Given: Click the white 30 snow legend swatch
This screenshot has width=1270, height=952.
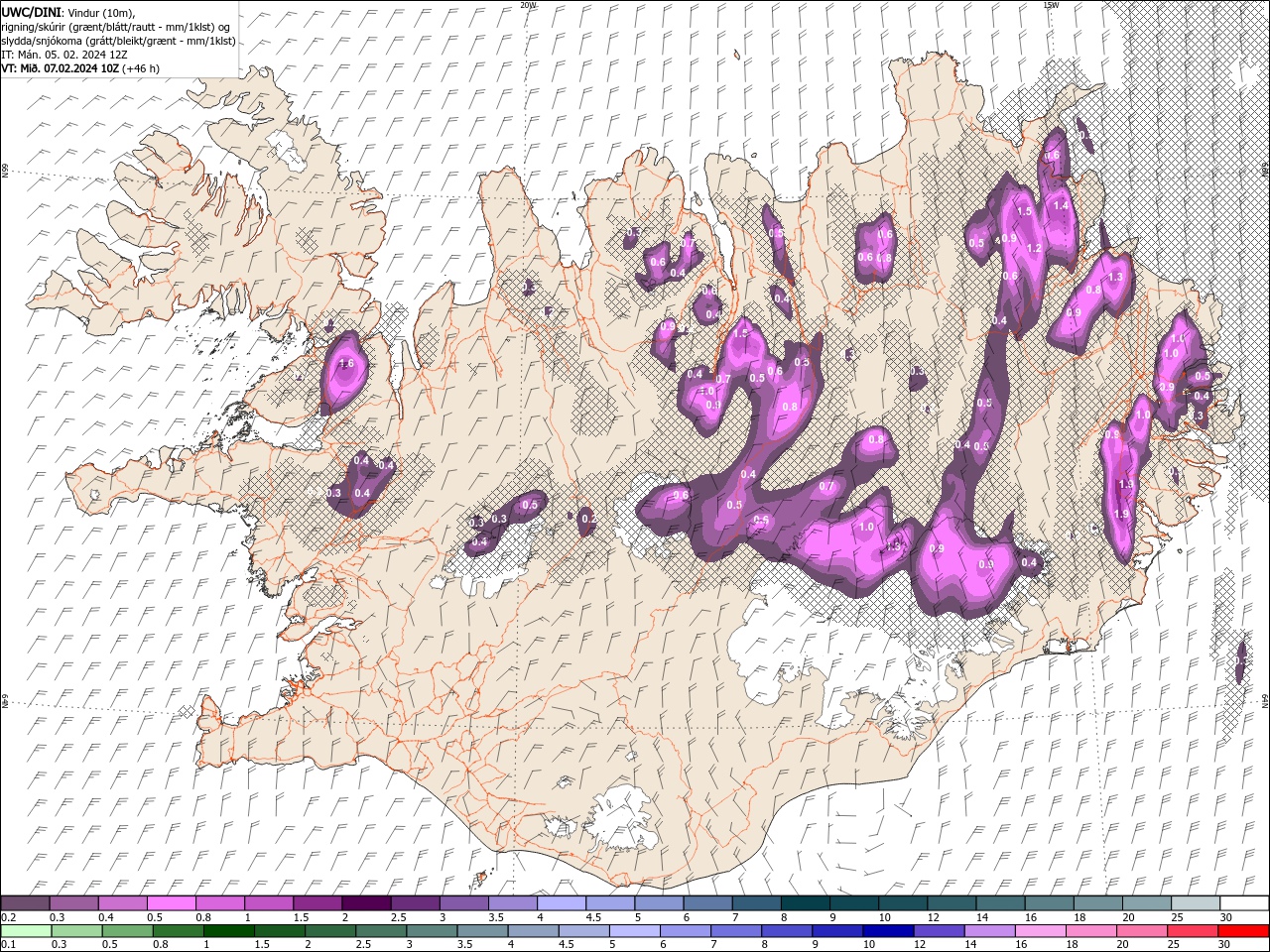Looking at the screenshot, I should [x=1244, y=903].
